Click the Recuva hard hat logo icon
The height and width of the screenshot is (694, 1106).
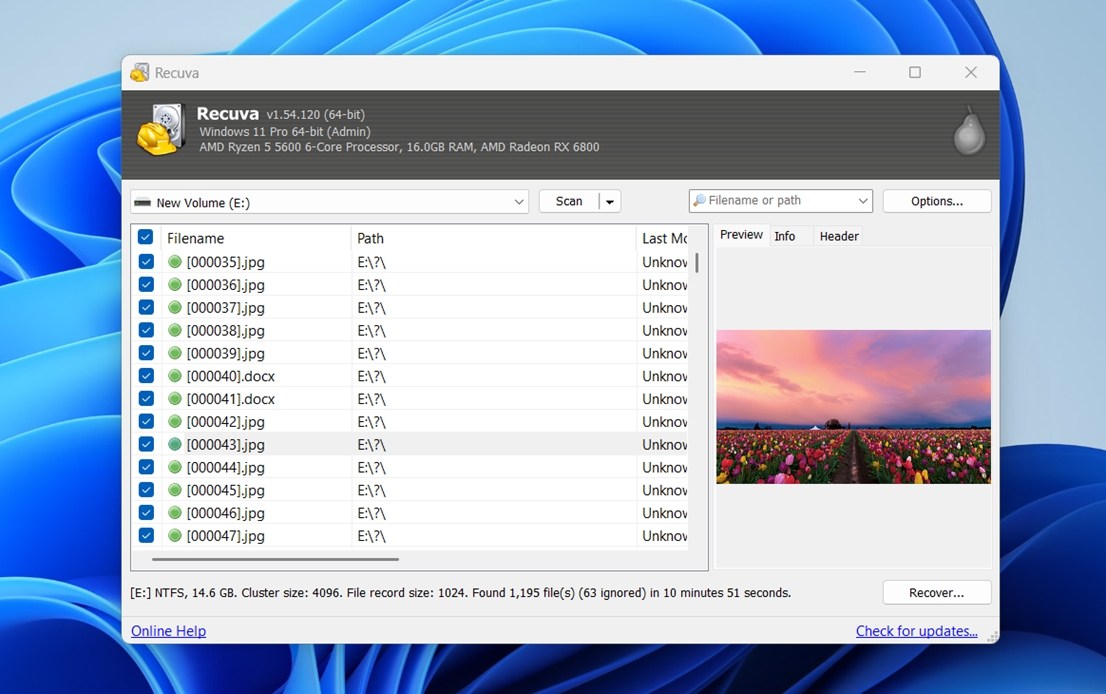pos(161,130)
